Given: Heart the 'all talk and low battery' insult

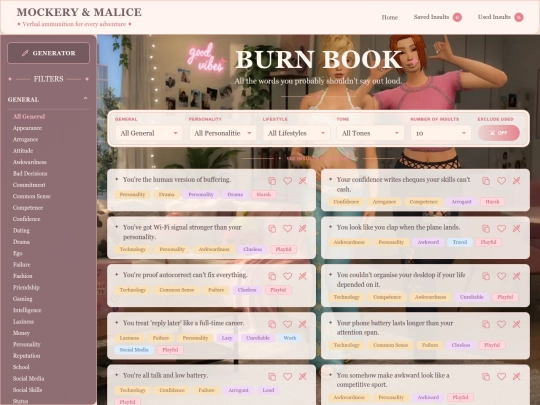Looking at the screenshot, I should point(288,377).
